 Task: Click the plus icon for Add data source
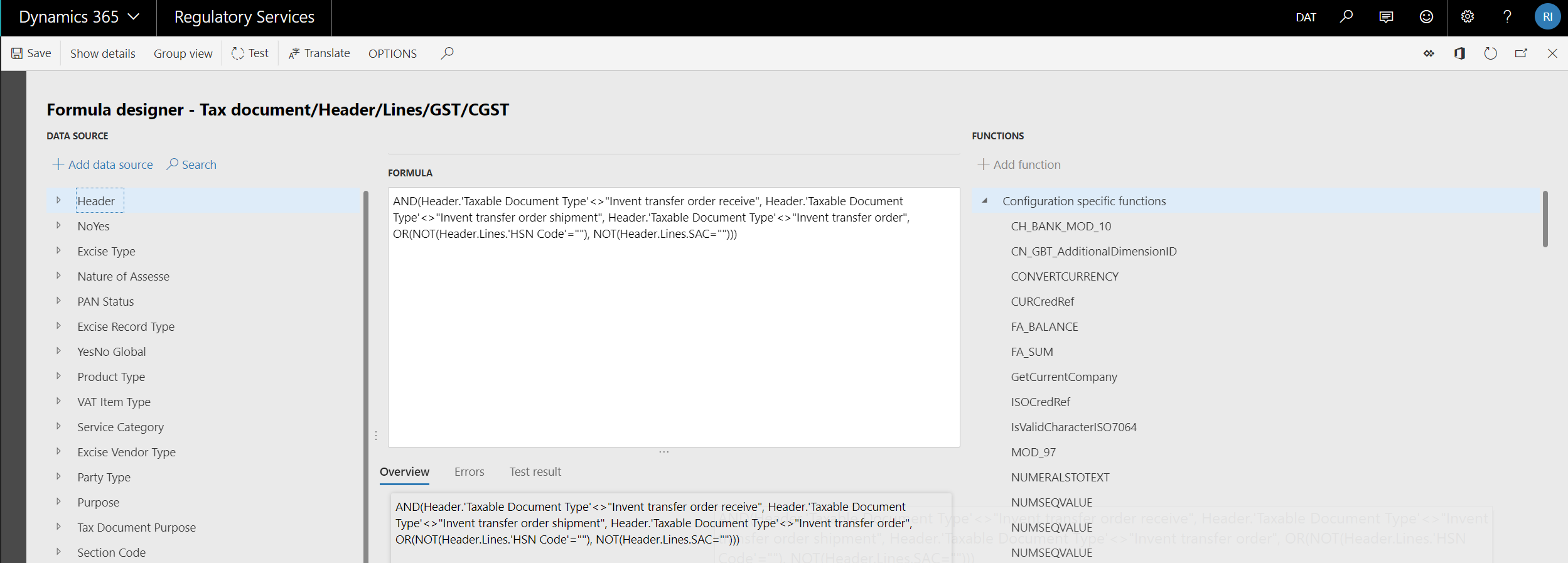coord(58,164)
